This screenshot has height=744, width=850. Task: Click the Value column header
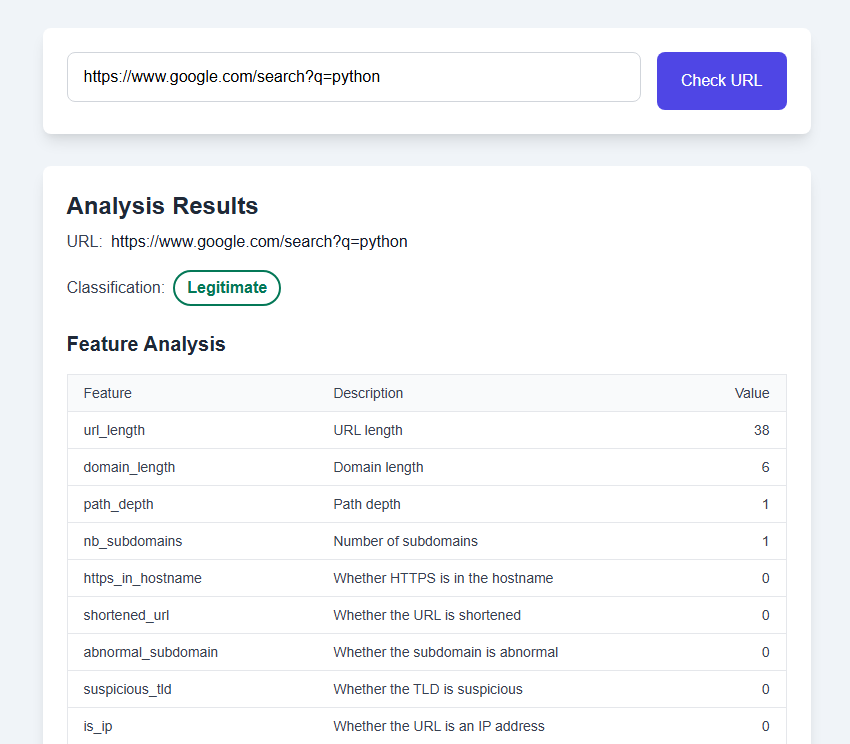click(752, 393)
